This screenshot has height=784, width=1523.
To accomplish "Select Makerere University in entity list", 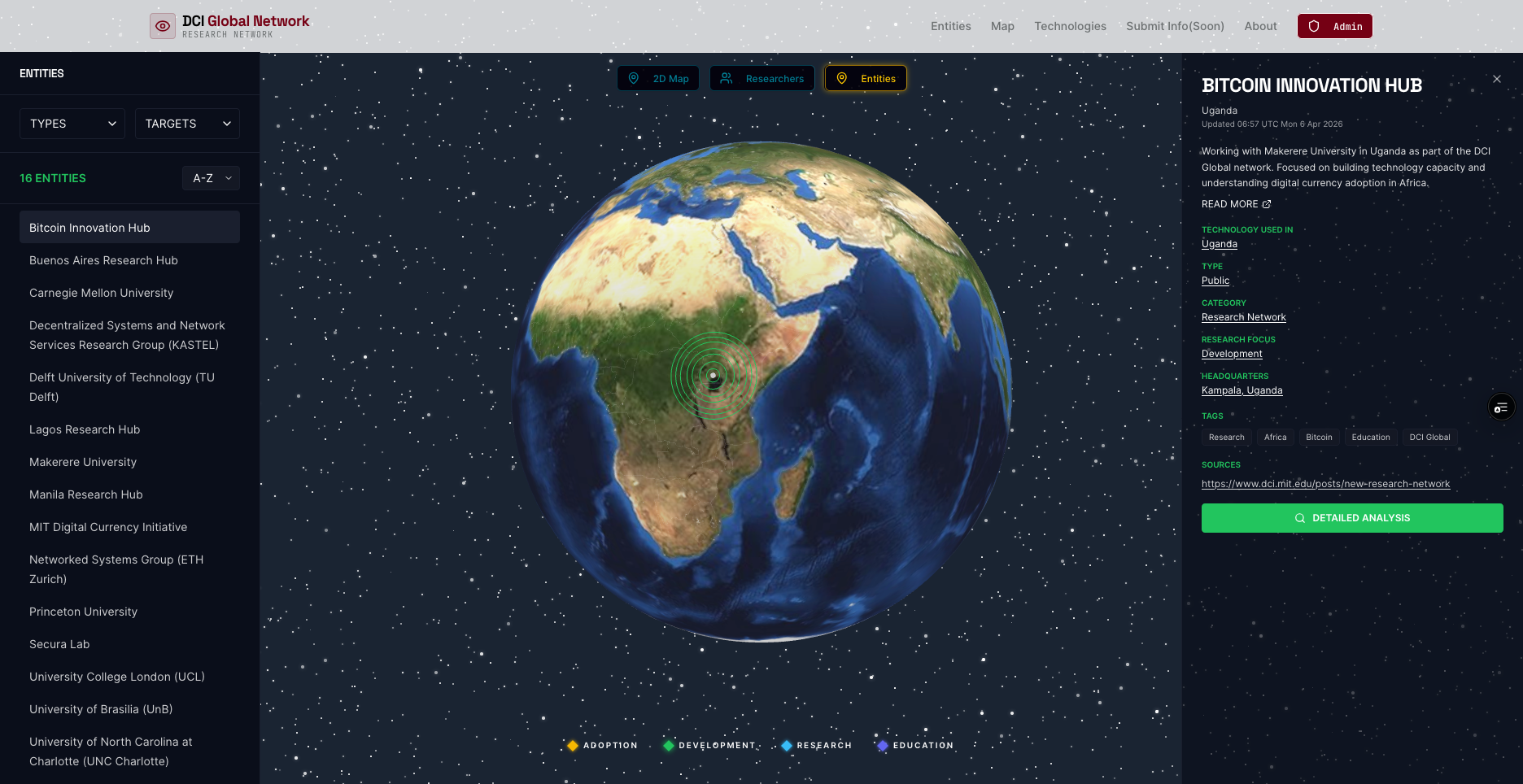I will click(83, 462).
